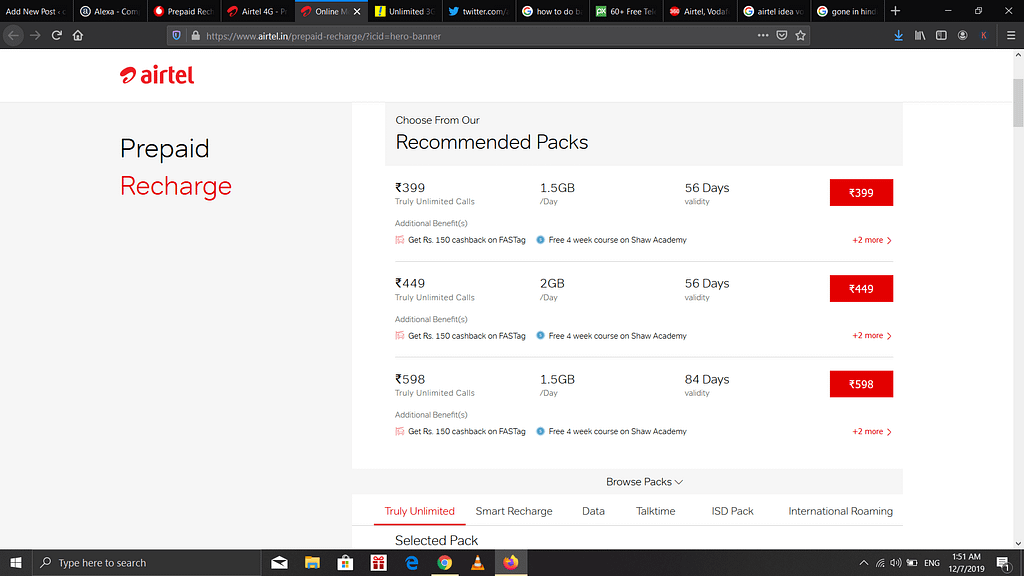Open the browser home page

78,35
